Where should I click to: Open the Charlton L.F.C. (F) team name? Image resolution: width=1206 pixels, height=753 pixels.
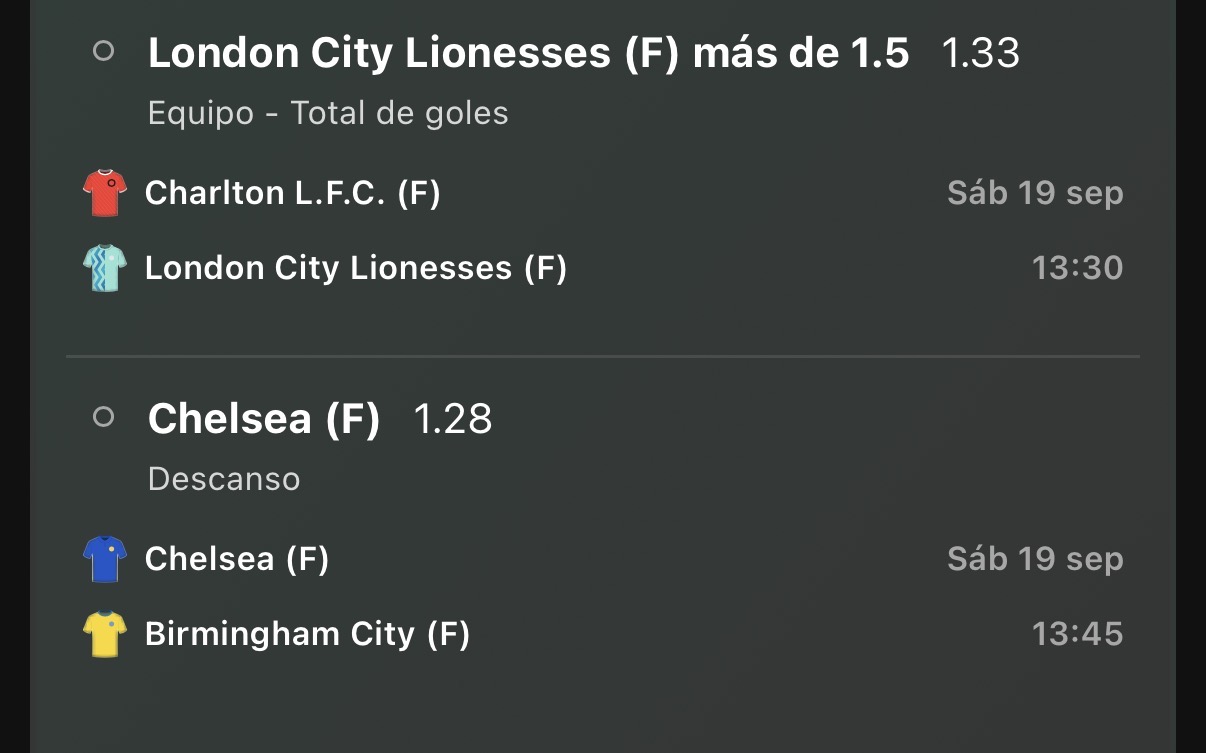(293, 193)
